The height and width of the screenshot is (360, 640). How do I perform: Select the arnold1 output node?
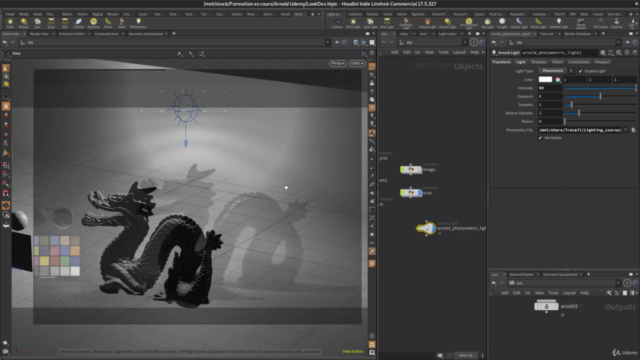point(546,306)
